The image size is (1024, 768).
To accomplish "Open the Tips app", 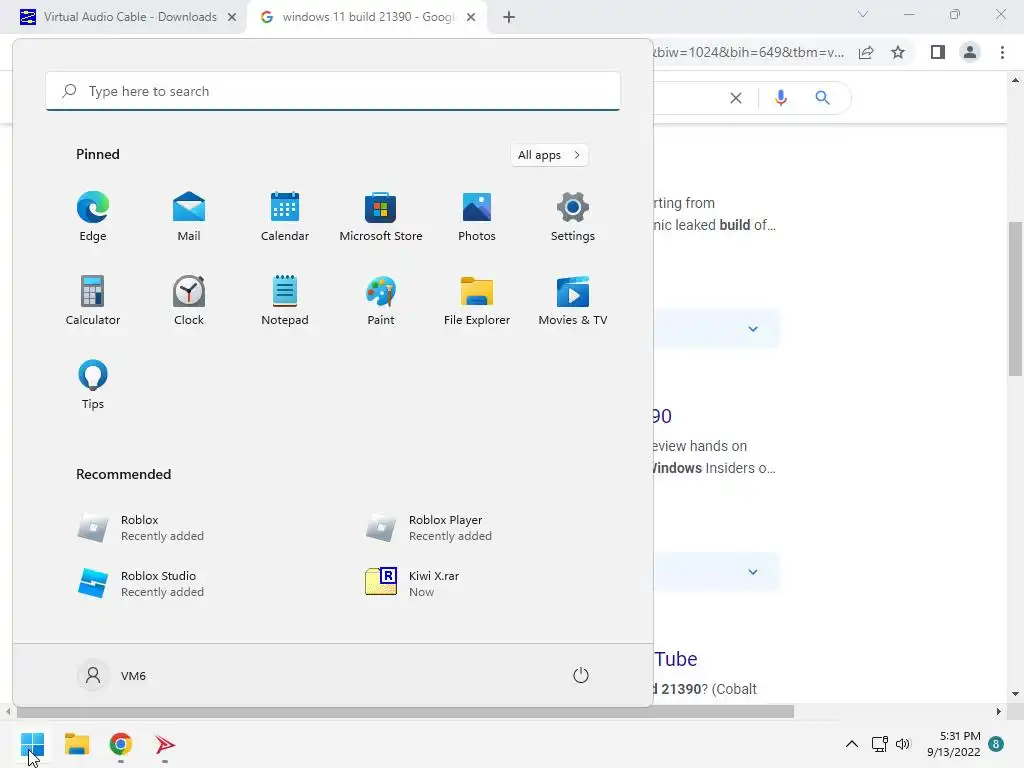I will coord(93,385).
